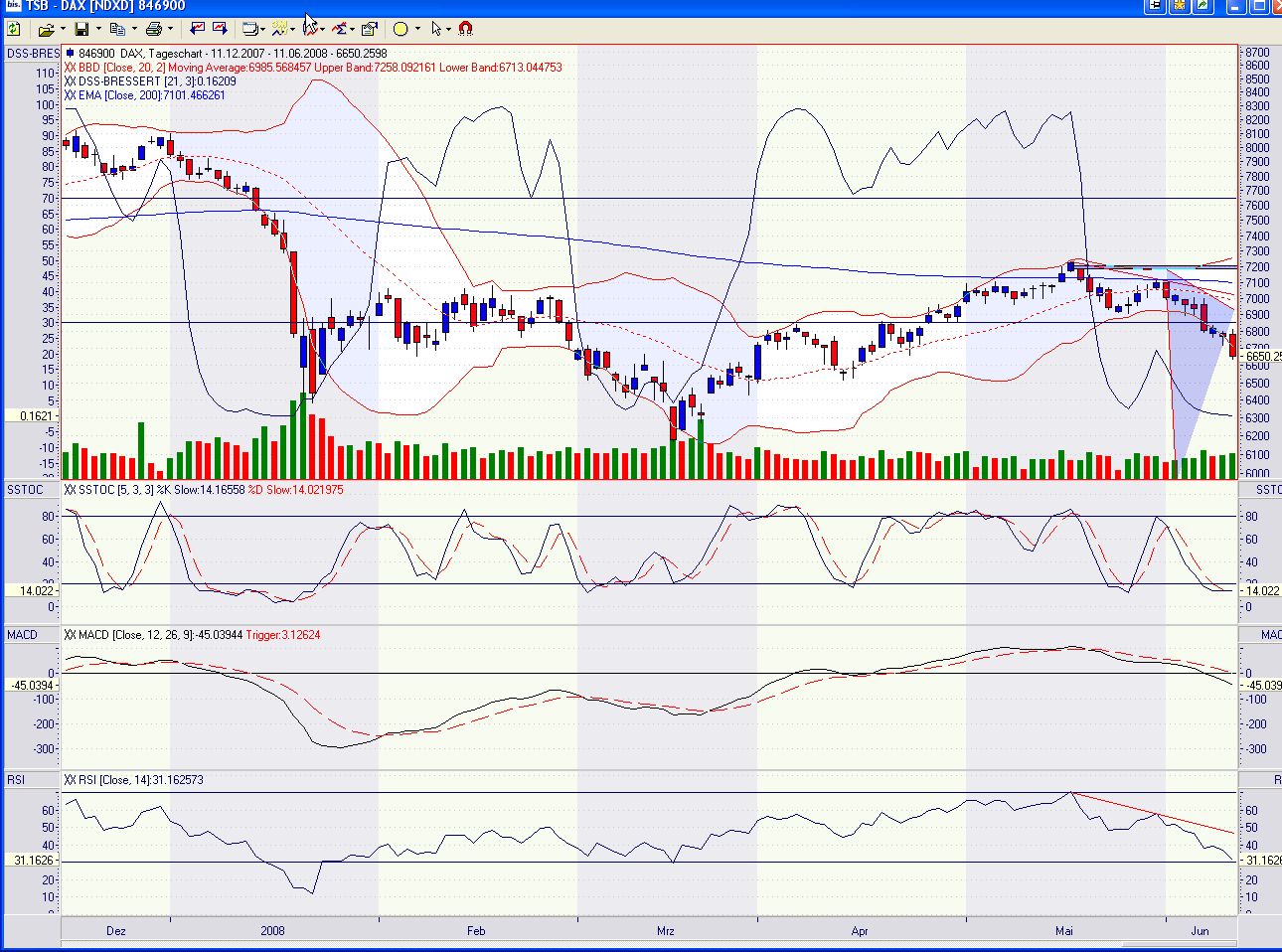
Task: Click the chart window layout icon
Action: tap(250, 30)
